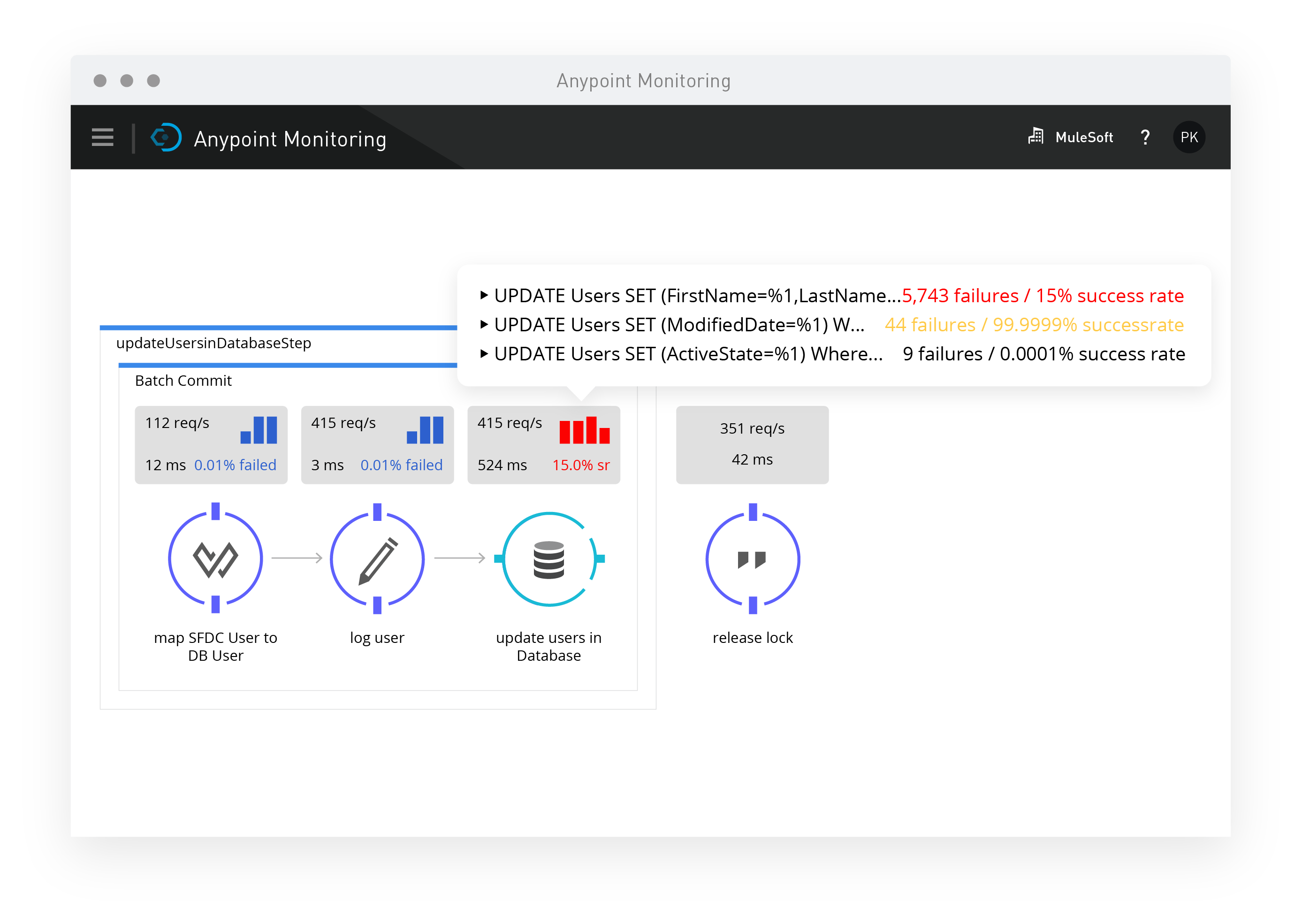Select the updateUsersinDatabaseStep header
This screenshot has width=1302, height=924.
[213, 343]
